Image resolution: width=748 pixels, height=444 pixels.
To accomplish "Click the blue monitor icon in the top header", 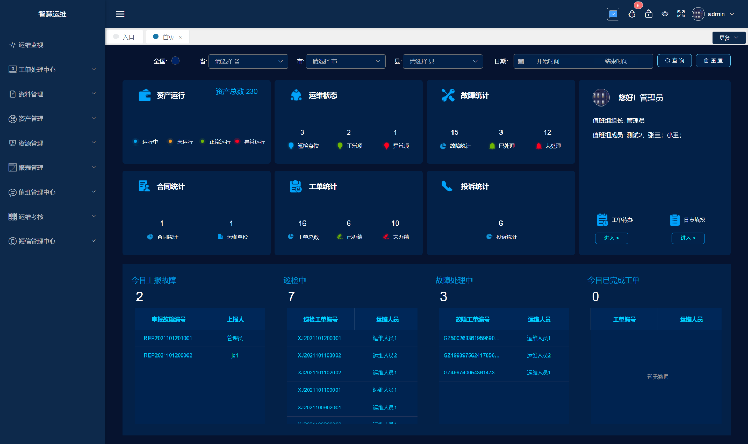I will tap(612, 14).
